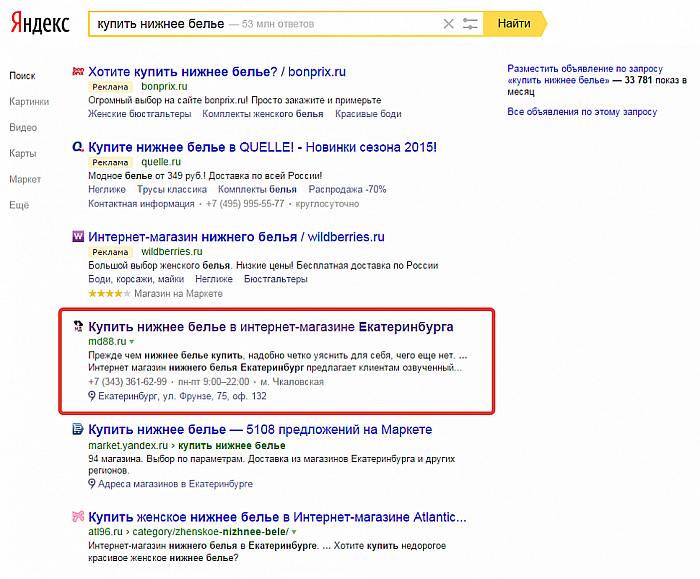The height and width of the screenshot is (579, 700).
Task: Select Поиск tab in sidebar
Action: [x=22, y=76]
